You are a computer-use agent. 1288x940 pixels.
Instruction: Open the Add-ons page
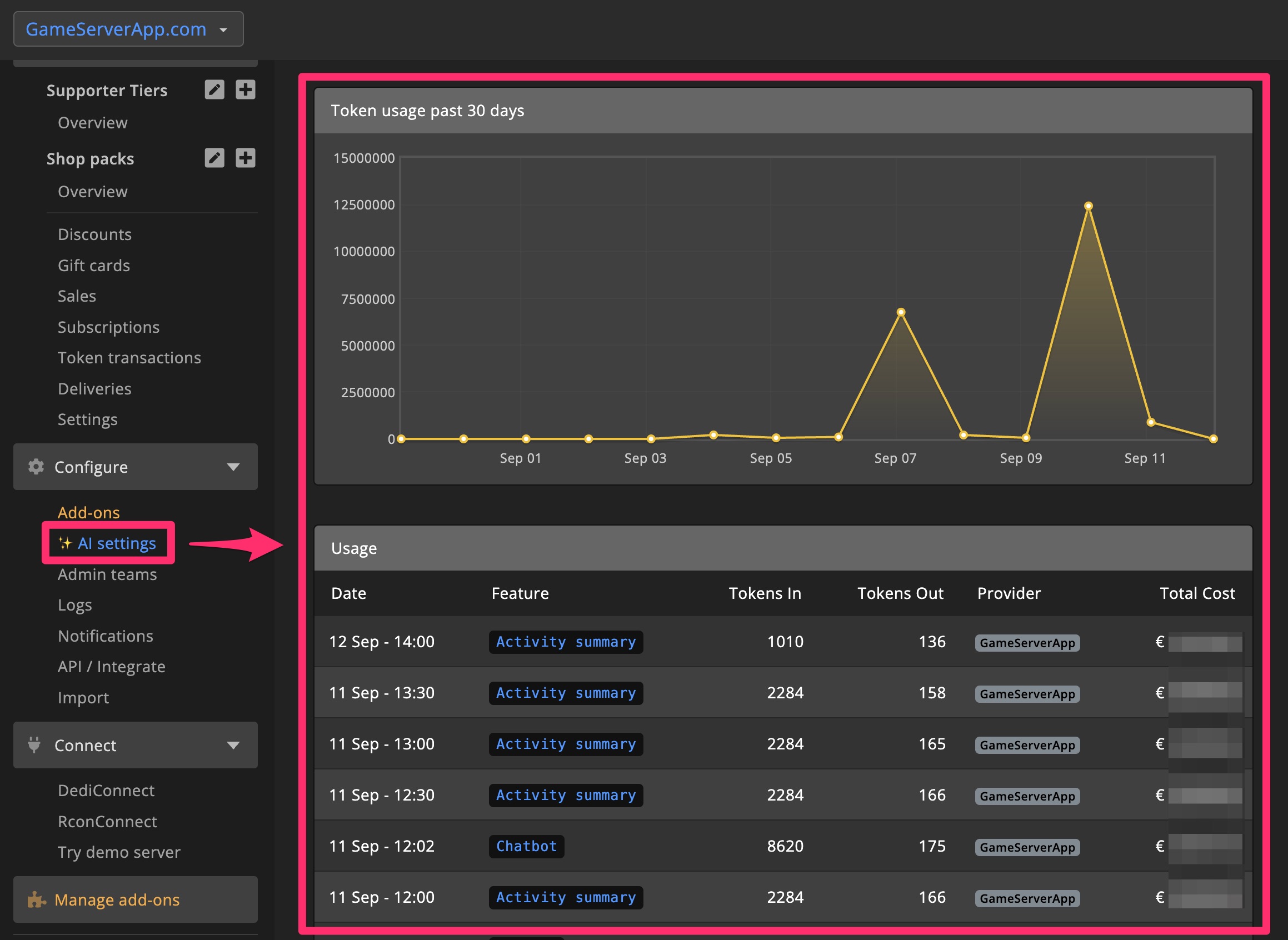tap(89, 513)
